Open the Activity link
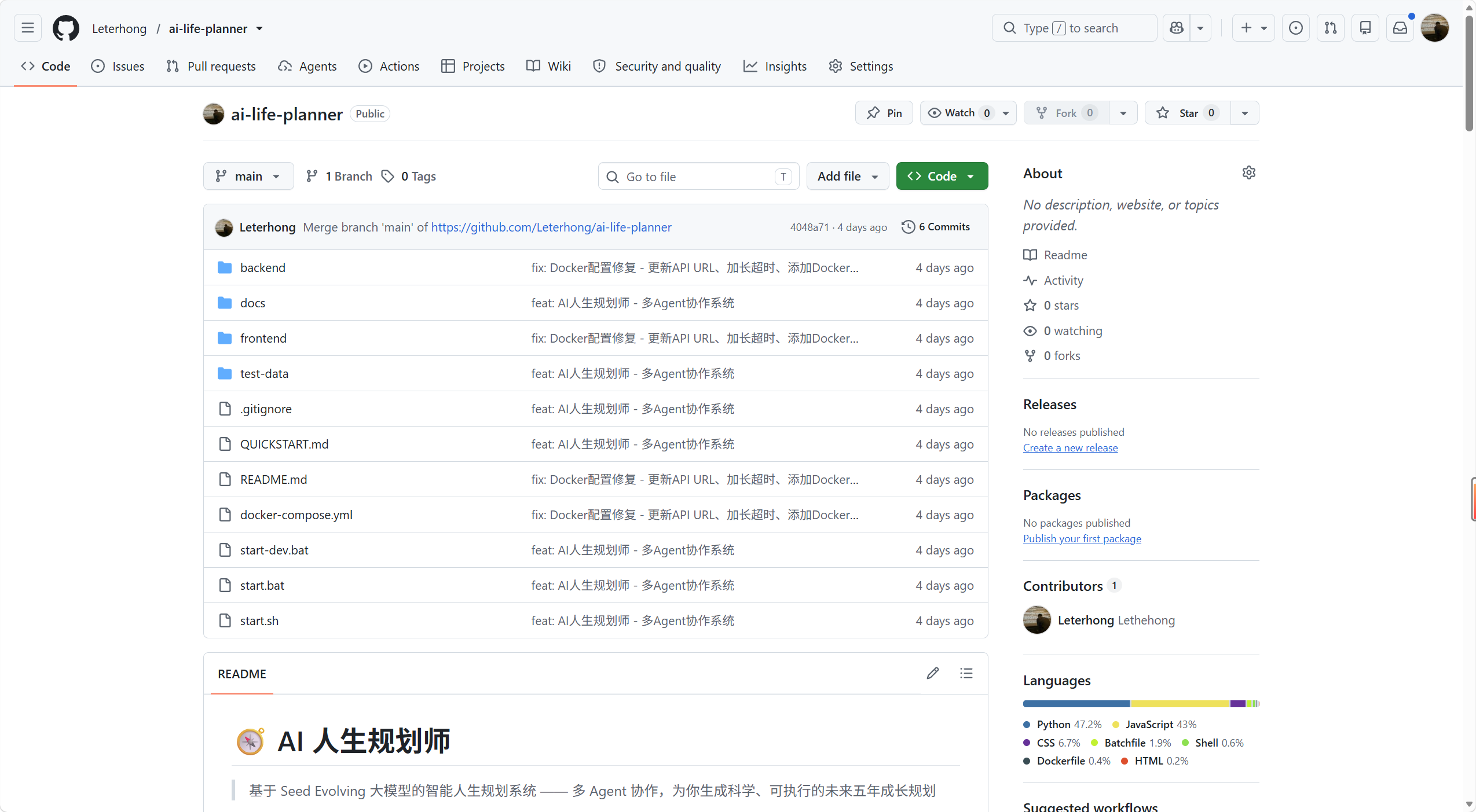 coord(1053,280)
